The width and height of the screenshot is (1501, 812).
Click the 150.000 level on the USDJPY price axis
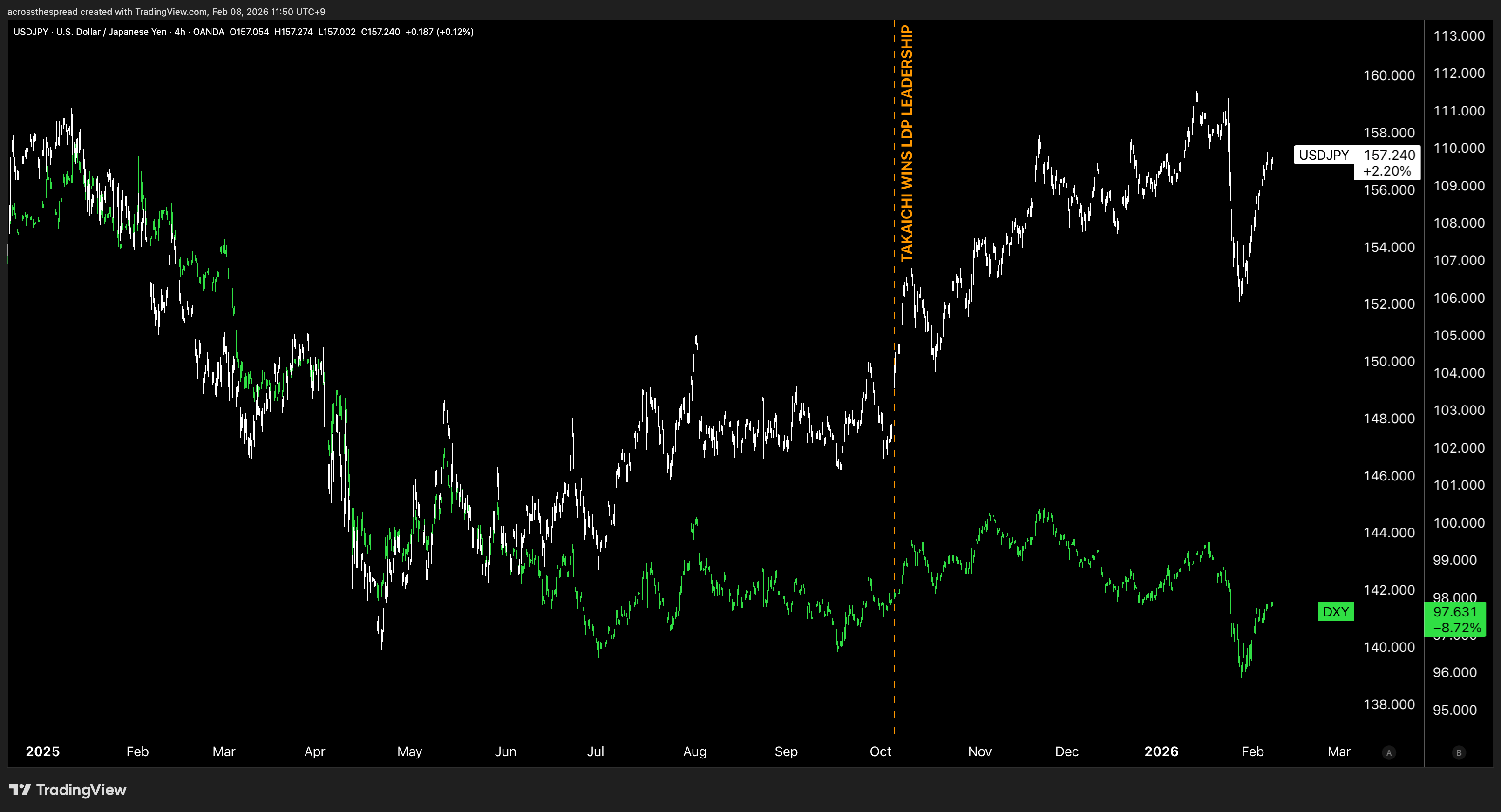tap(1389, 361)
